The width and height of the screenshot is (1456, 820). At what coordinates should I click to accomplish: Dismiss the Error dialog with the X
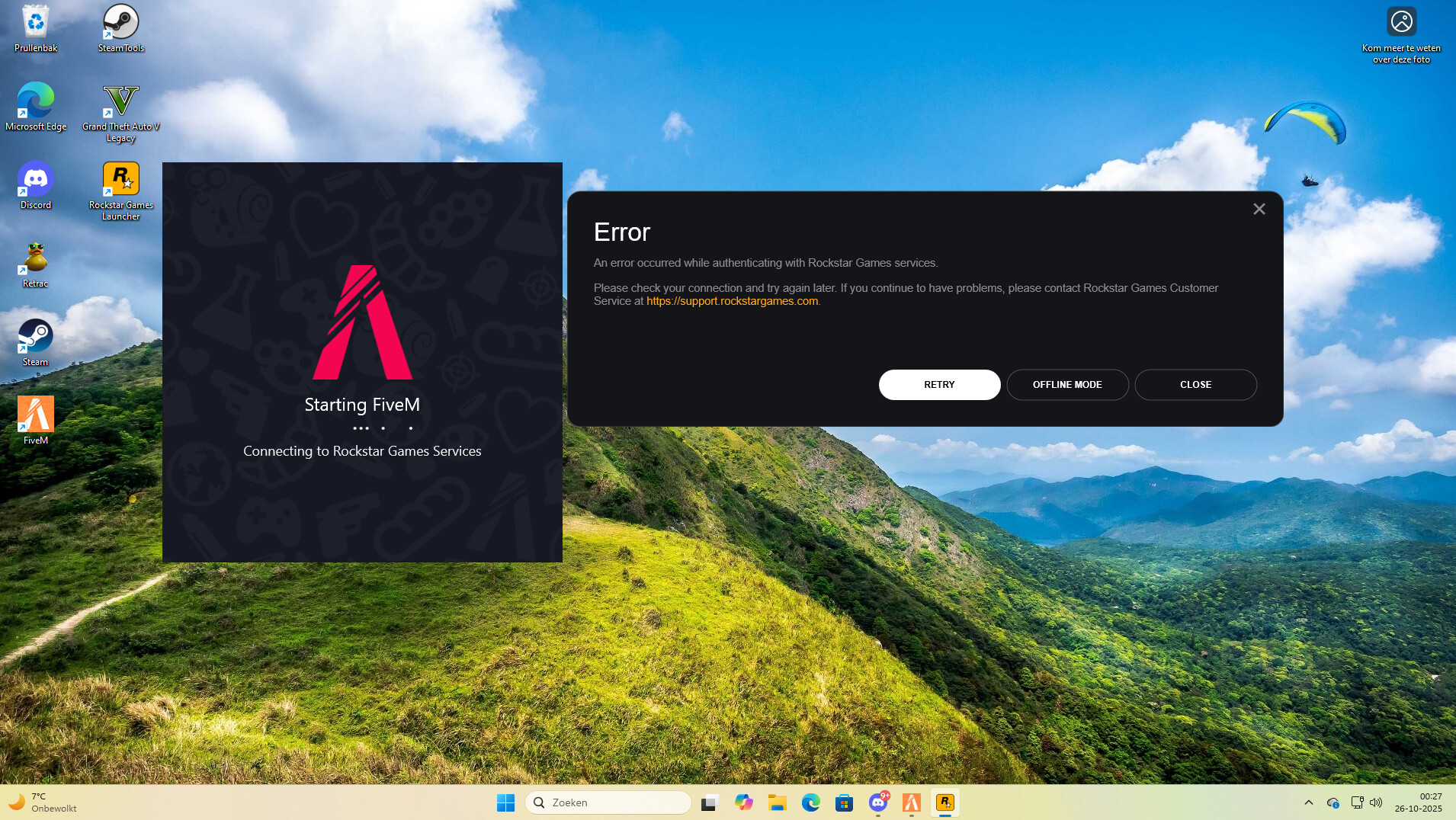click(1259, 209)
